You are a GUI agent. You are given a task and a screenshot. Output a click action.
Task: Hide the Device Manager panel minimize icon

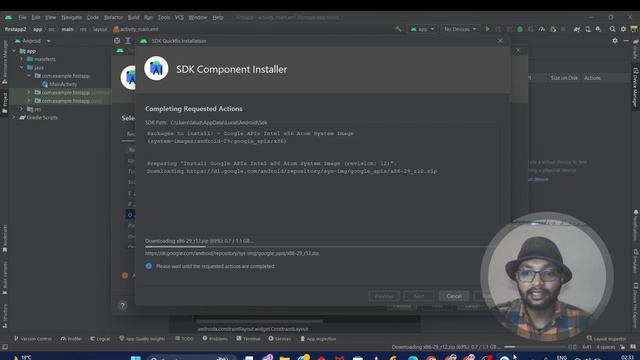(x=626, y=41)
